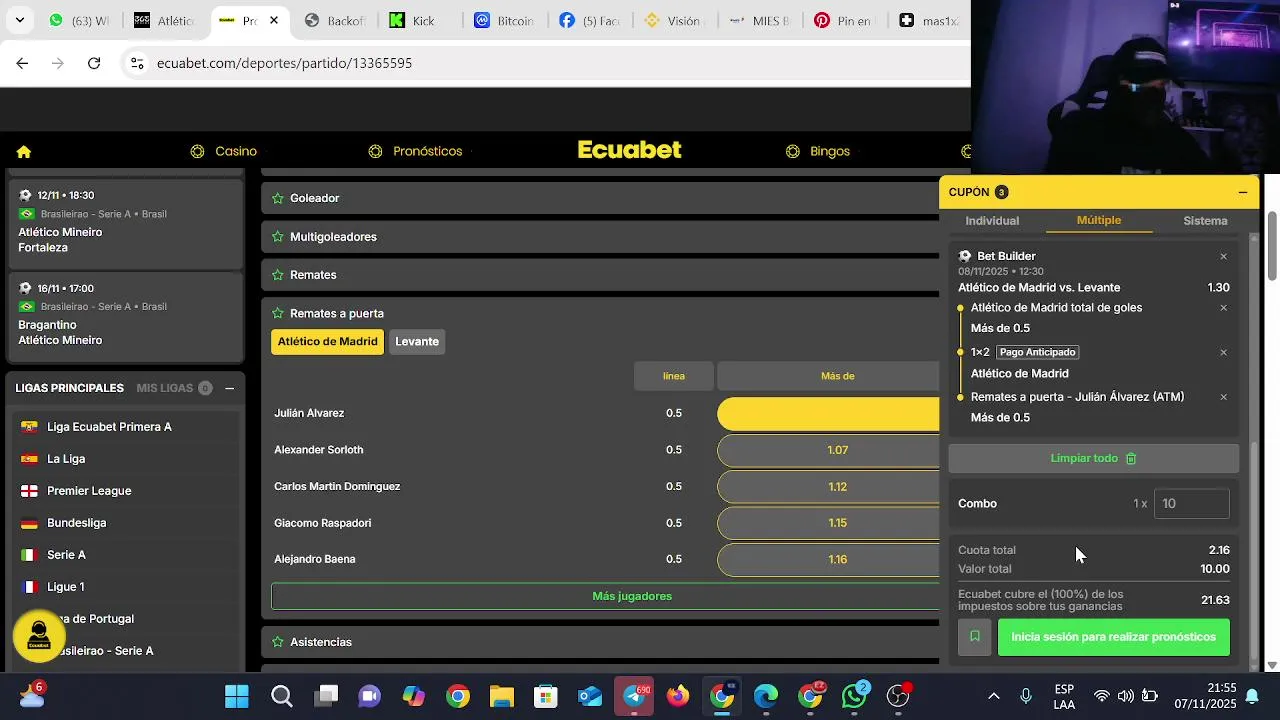Click Inicia sesión para realizar pronósticos

pyautogui.click(x=1113, y=637)
